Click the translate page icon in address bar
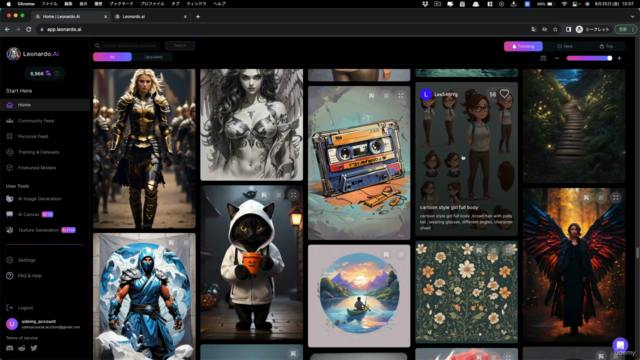Viewport: 640px width, 360px height. click(x=533, y=29)
